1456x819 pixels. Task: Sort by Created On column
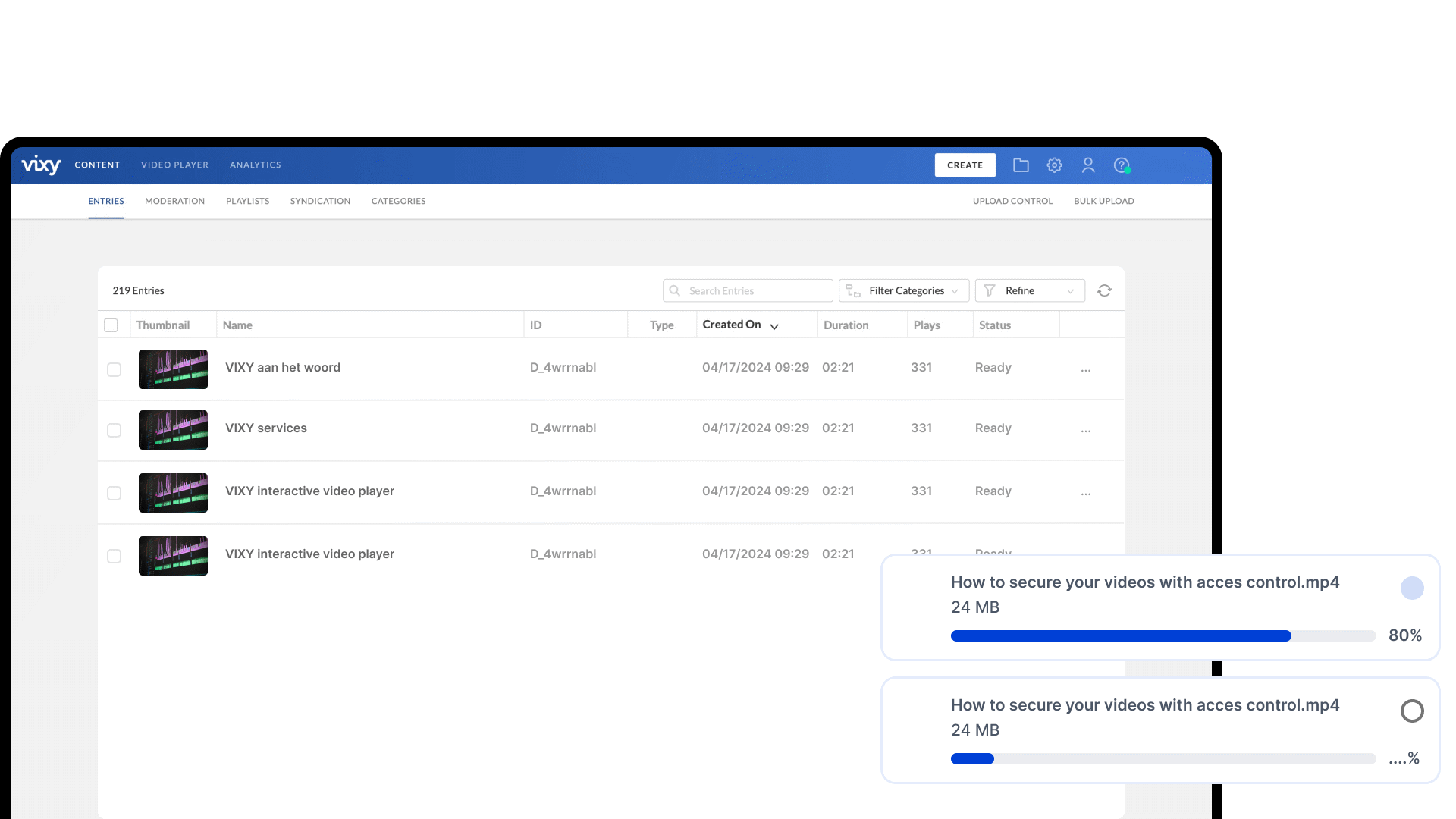(x=740, y=325)
